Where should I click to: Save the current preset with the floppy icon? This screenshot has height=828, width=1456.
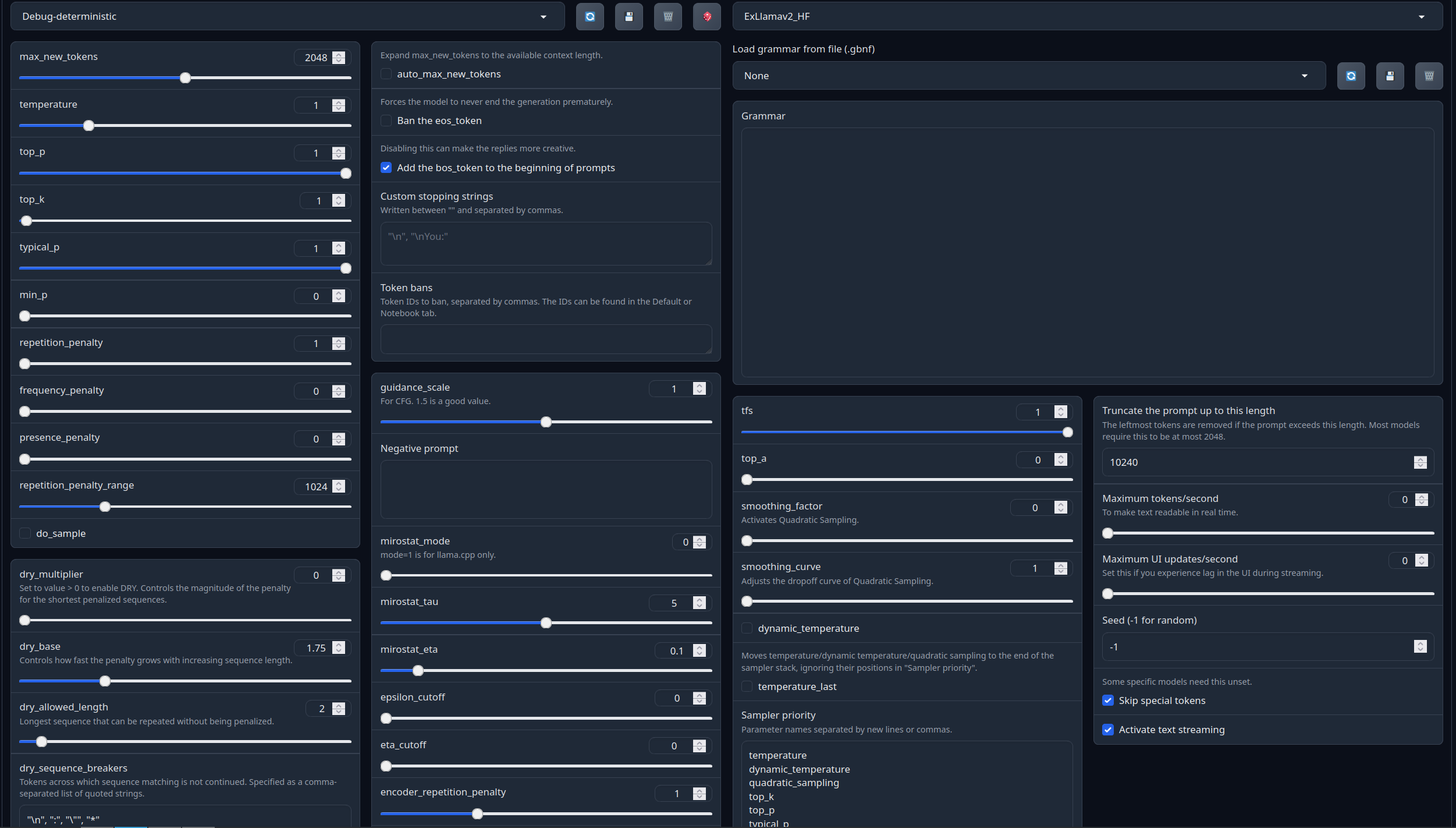[x=628, y=16]
